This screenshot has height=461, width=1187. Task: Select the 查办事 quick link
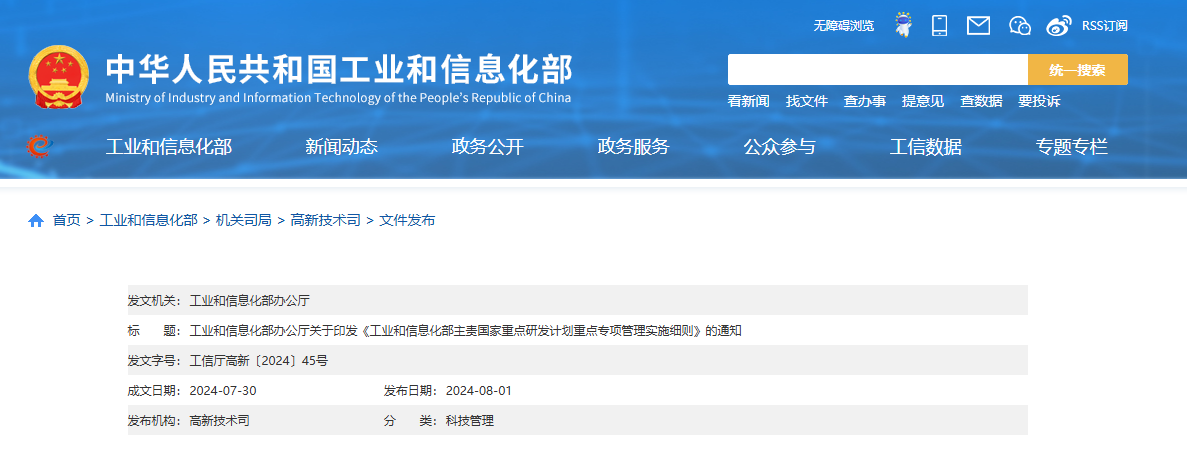pyautogui.click(x=865, y=101)
